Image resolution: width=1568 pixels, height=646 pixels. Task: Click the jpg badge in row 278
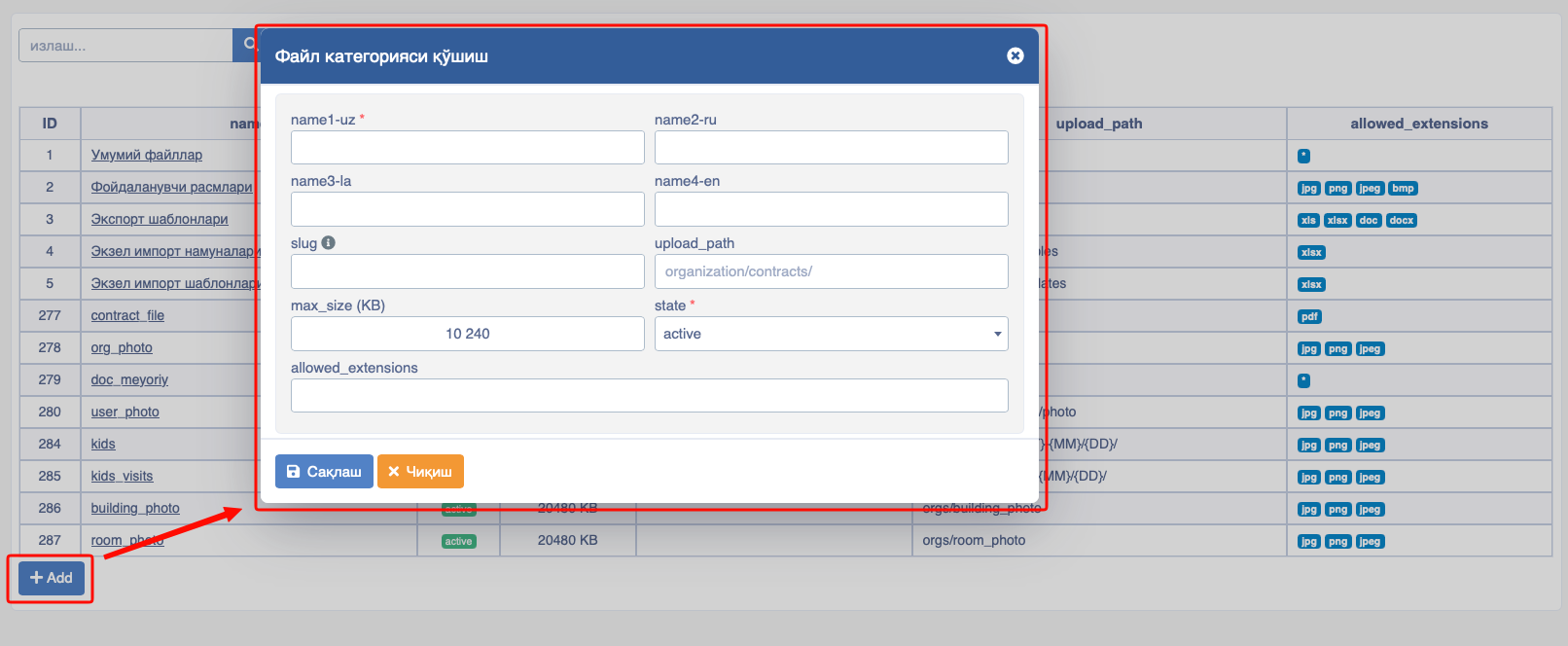(1309, 348)
